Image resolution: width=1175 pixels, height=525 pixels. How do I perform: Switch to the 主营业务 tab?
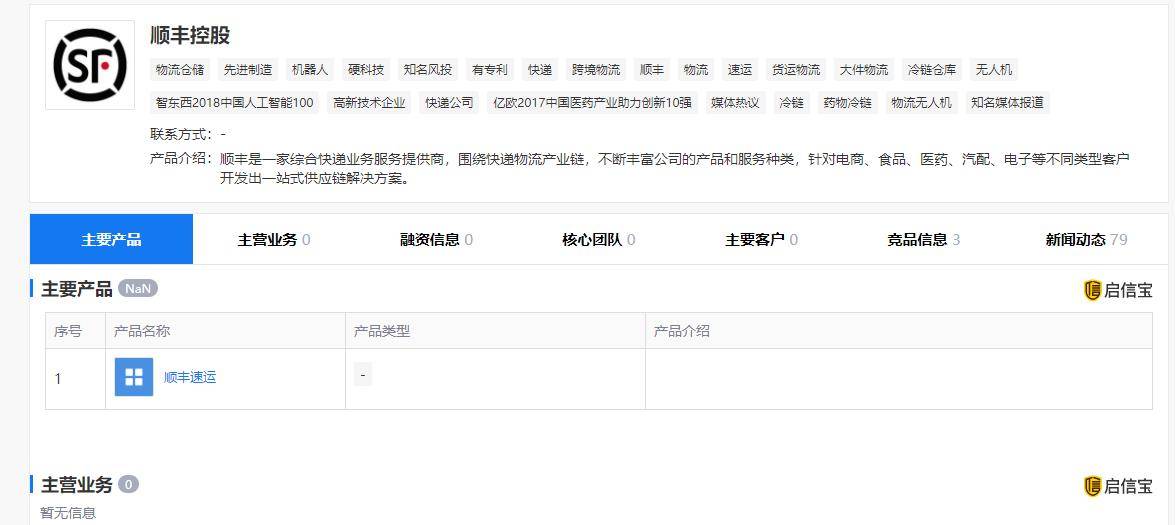click(274, 240)
